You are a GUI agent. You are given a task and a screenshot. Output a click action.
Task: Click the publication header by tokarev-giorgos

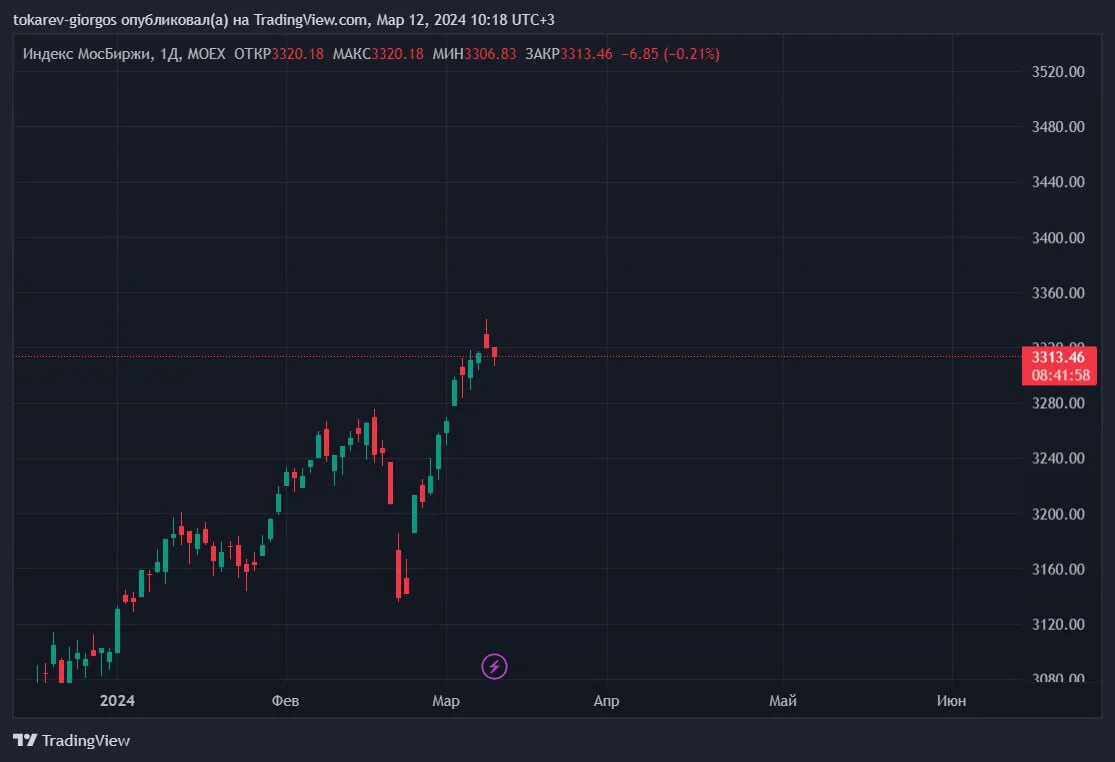[x=284, y=20]
